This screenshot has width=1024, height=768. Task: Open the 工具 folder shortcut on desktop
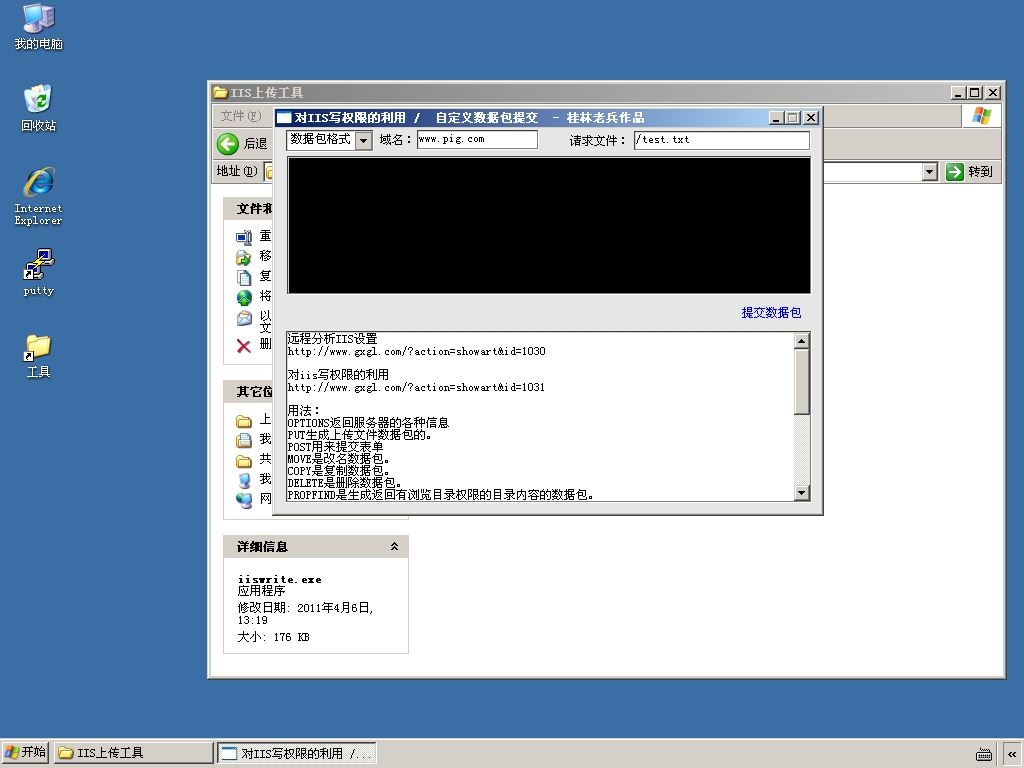pos(39,356)
